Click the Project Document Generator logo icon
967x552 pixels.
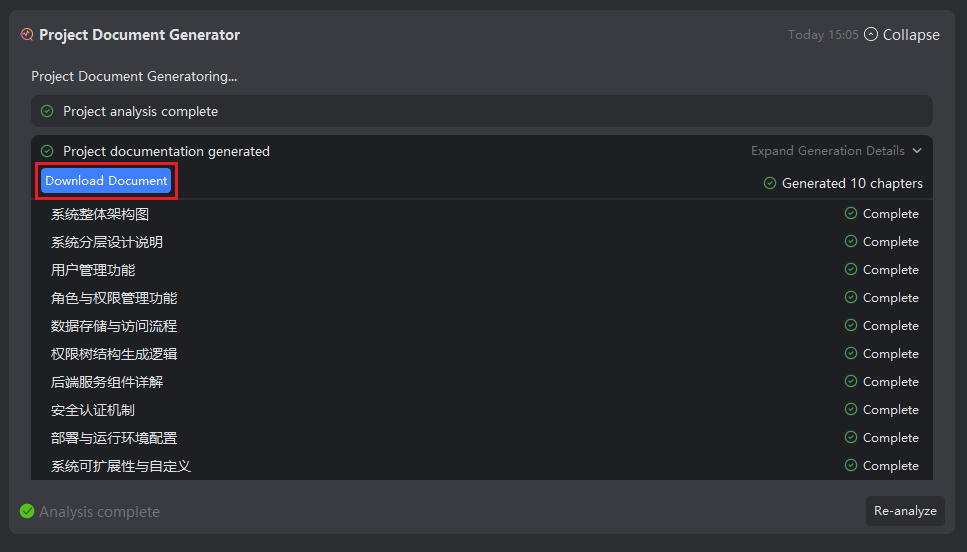coord(27,35)
